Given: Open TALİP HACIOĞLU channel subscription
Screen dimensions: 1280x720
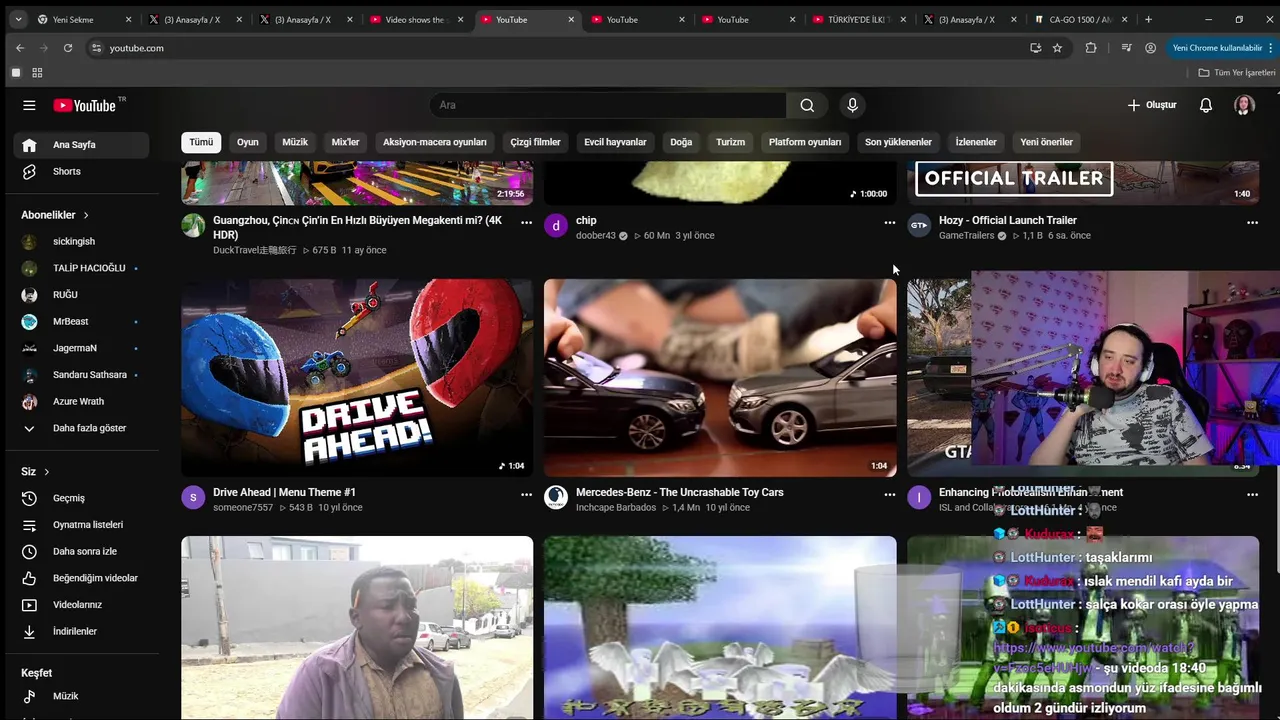Looking at the screenshot, I should [82, 268].
